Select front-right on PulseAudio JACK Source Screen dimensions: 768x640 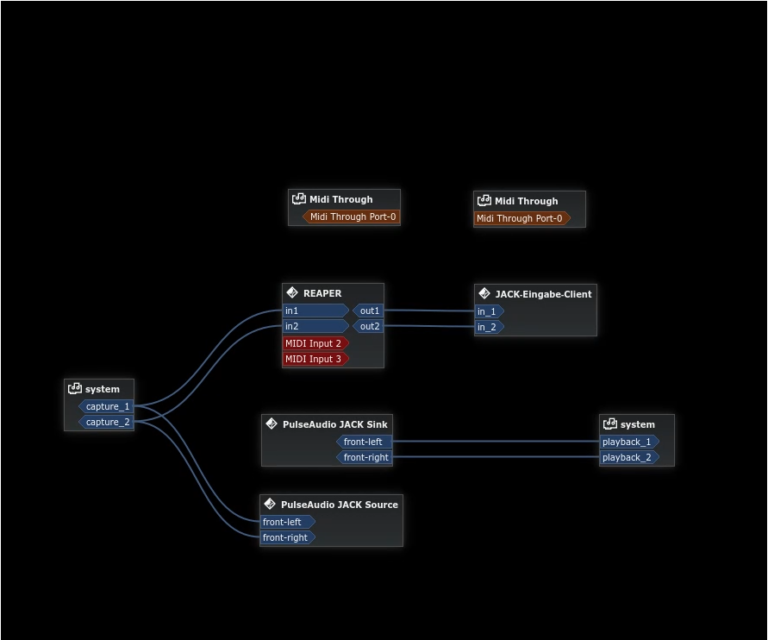[x=288, y=538]
